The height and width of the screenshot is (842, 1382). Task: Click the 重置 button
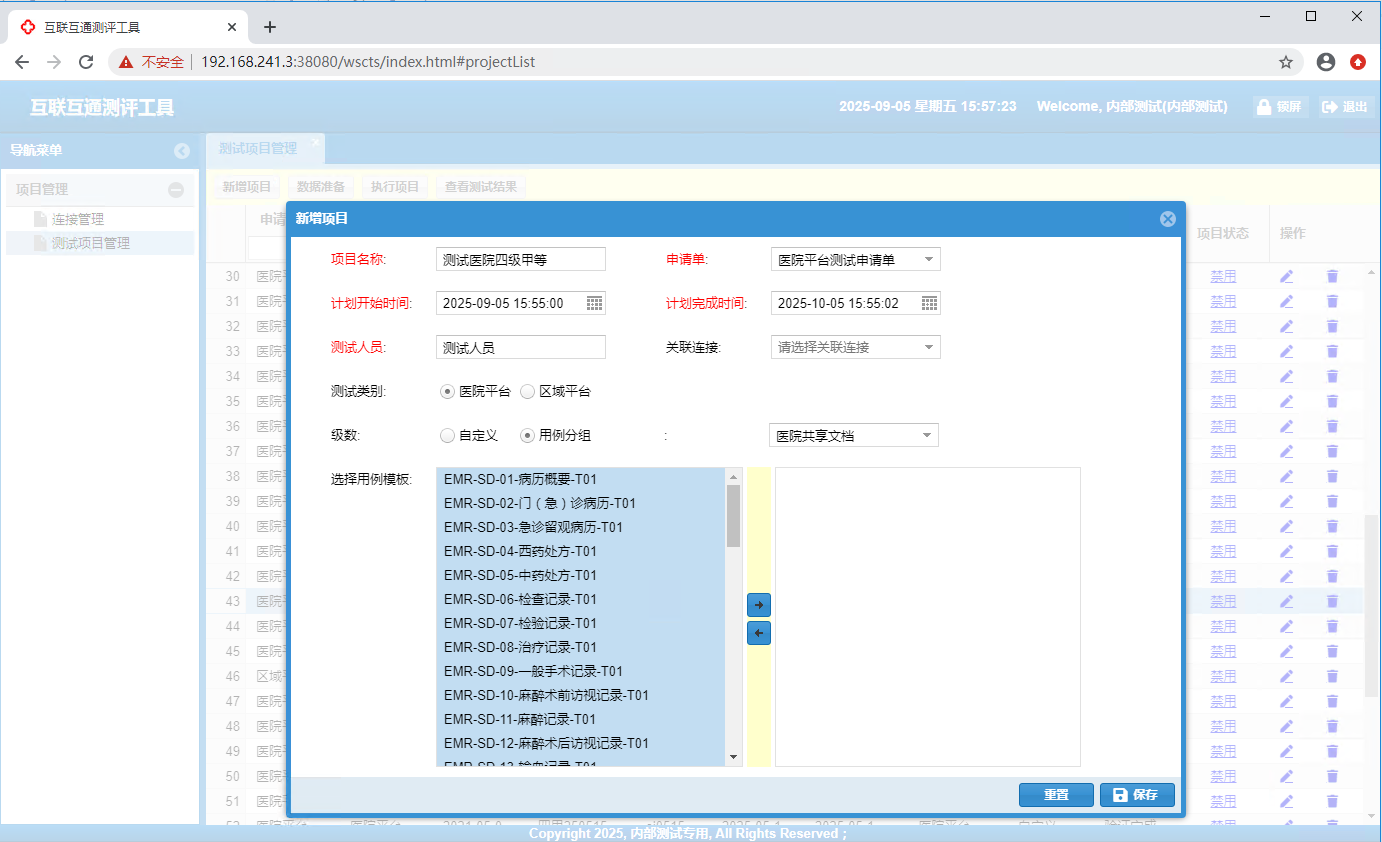[1055, 795]
